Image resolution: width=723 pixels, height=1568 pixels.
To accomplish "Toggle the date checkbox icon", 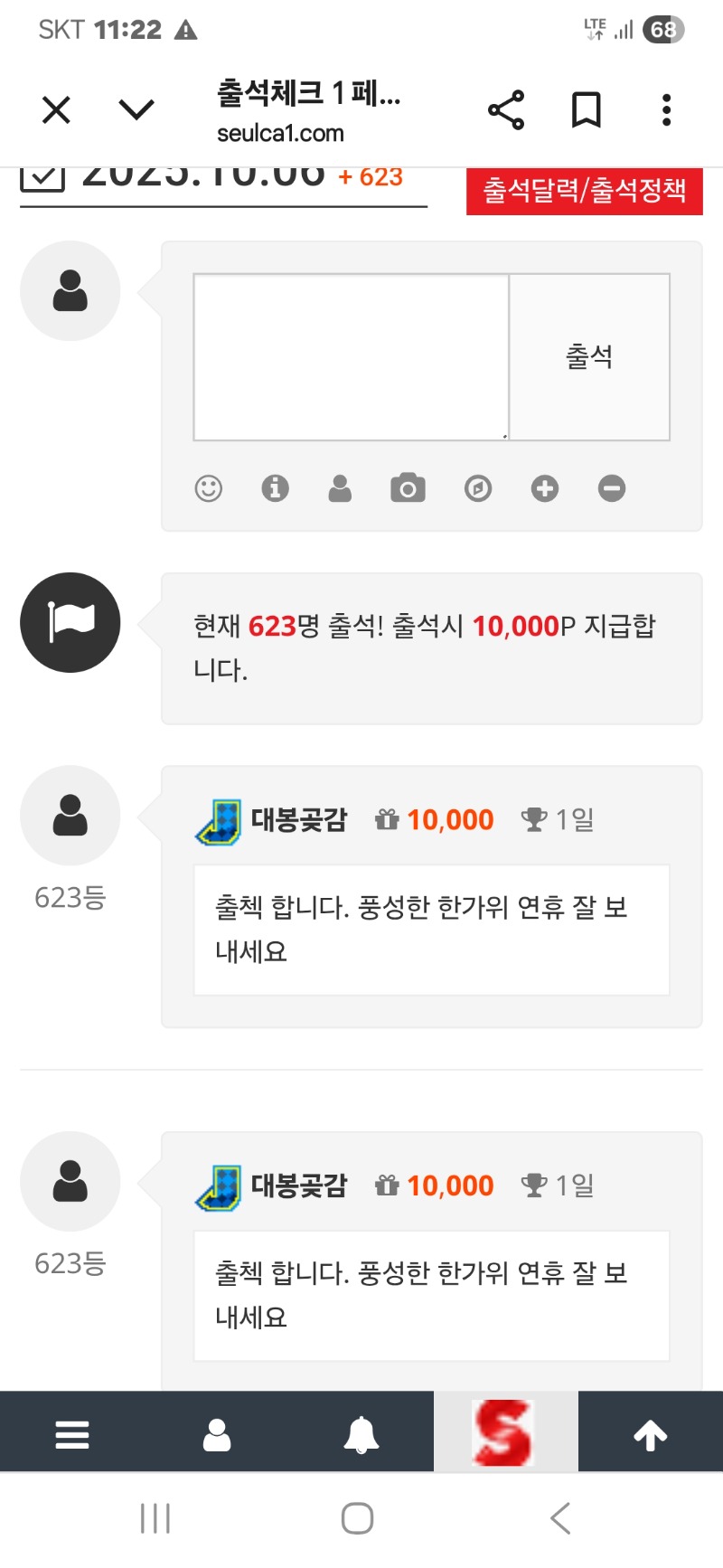I will (x=42, y=178).
